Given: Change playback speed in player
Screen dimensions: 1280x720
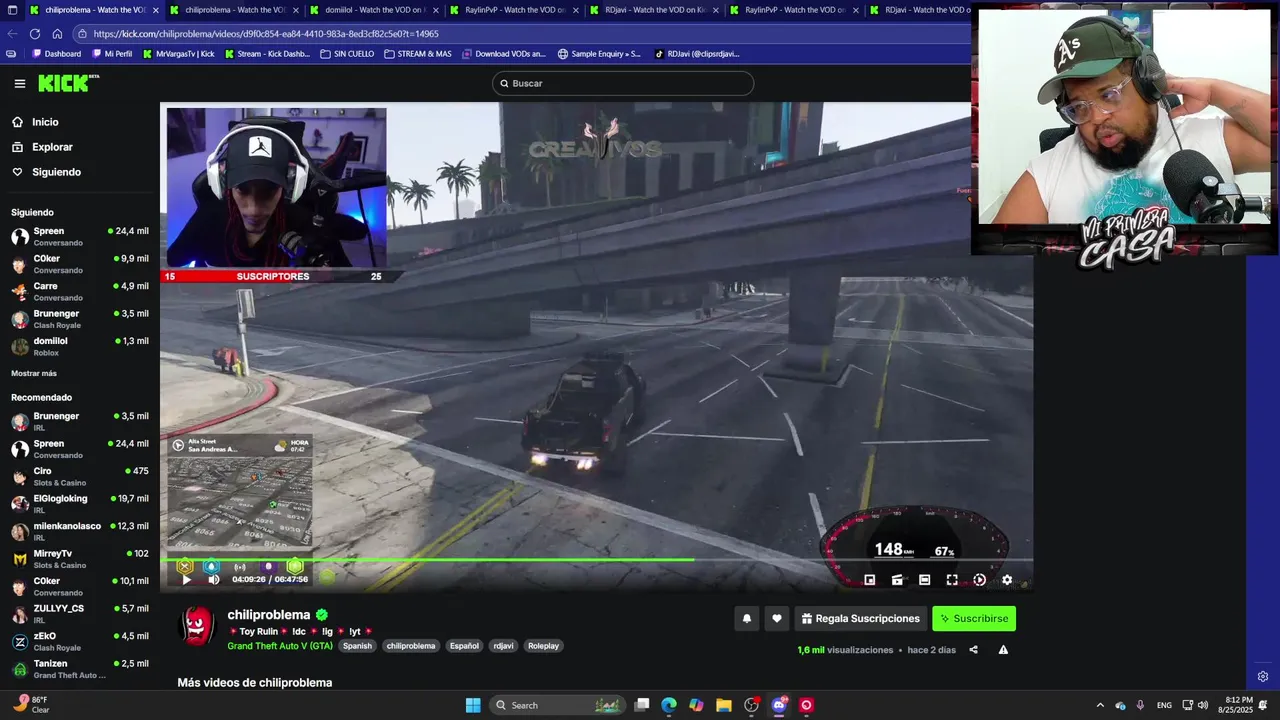Looking at the screenshot, I should coord(979,580).
